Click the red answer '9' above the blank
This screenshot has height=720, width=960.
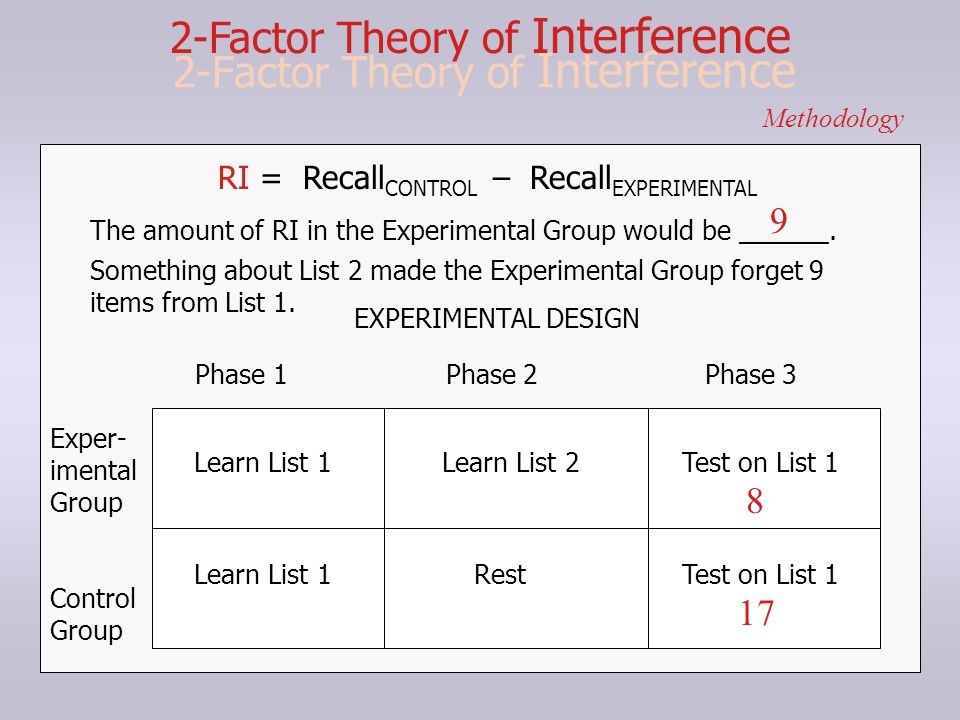click(778, 221)
